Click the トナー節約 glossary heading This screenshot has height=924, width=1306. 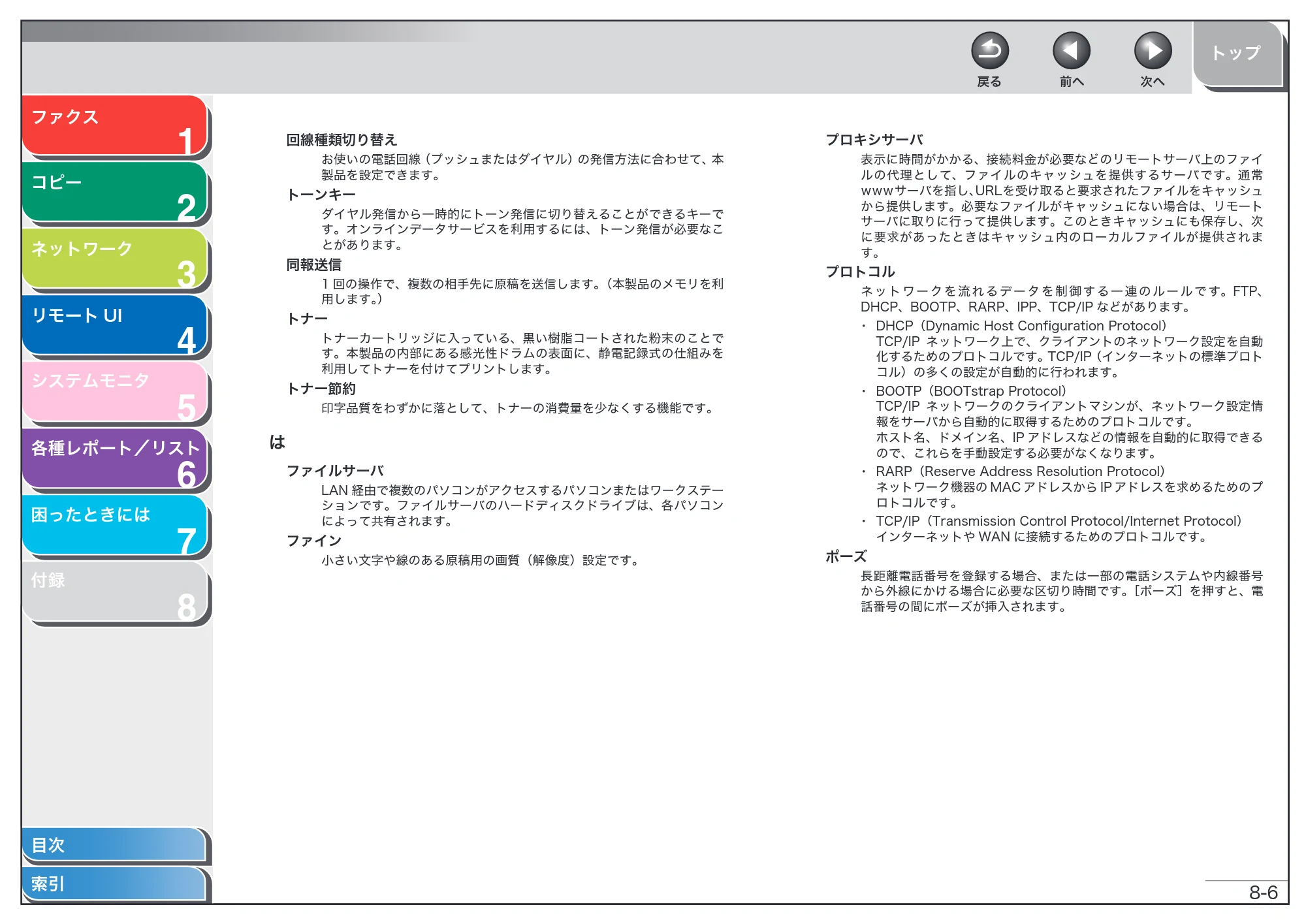tap(321, 389)
